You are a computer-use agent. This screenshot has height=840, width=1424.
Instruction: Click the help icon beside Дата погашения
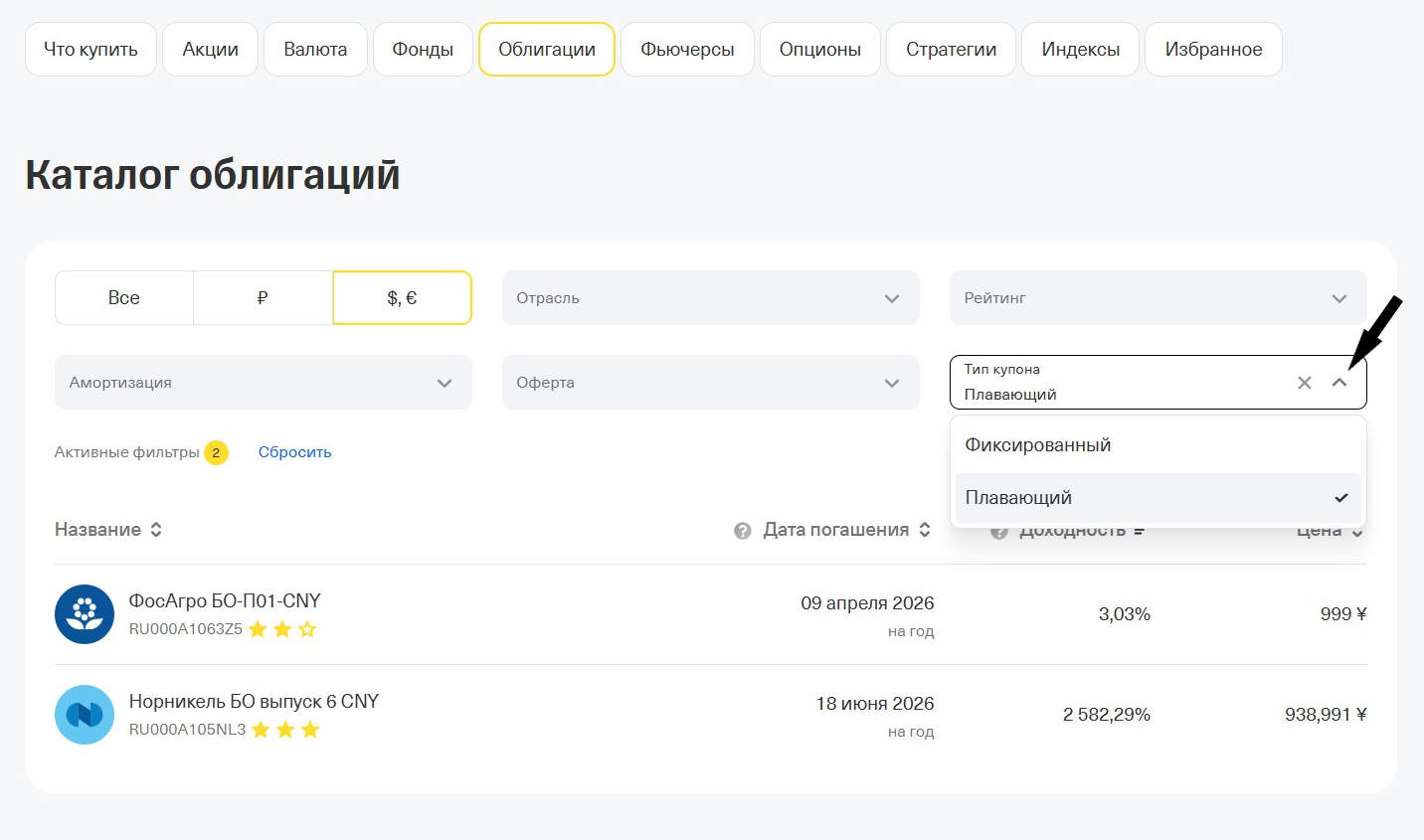click(742, 531)
